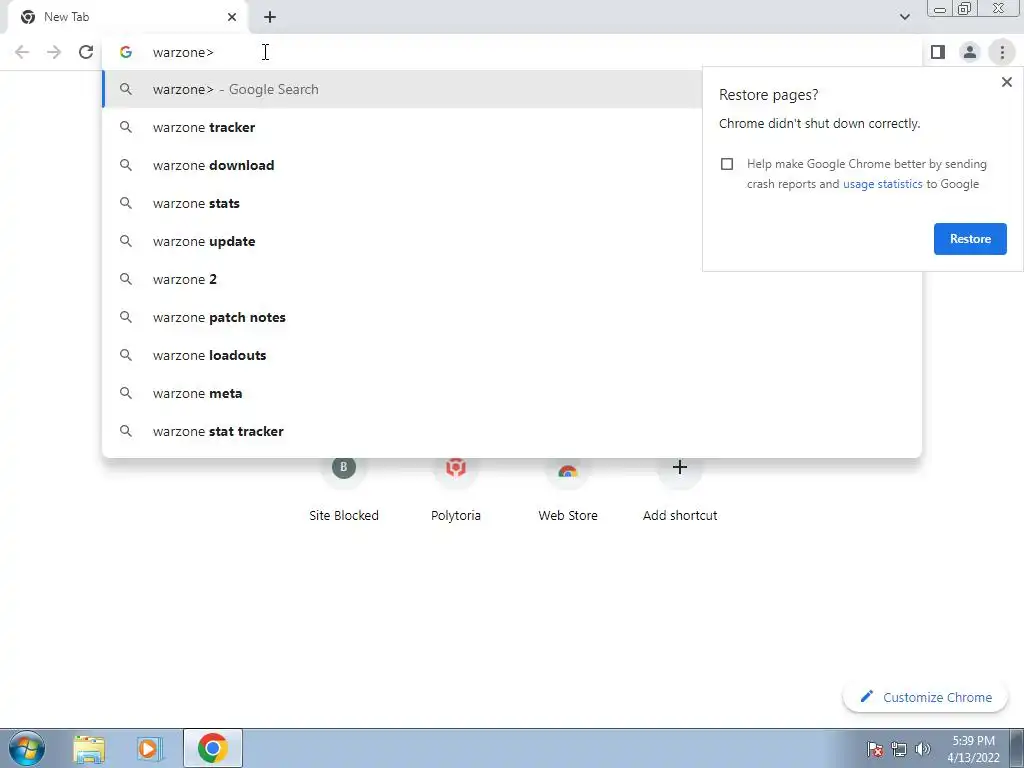Choose the 'warzone 2' suggestion

pyautogui.click(x=512, y=279)
